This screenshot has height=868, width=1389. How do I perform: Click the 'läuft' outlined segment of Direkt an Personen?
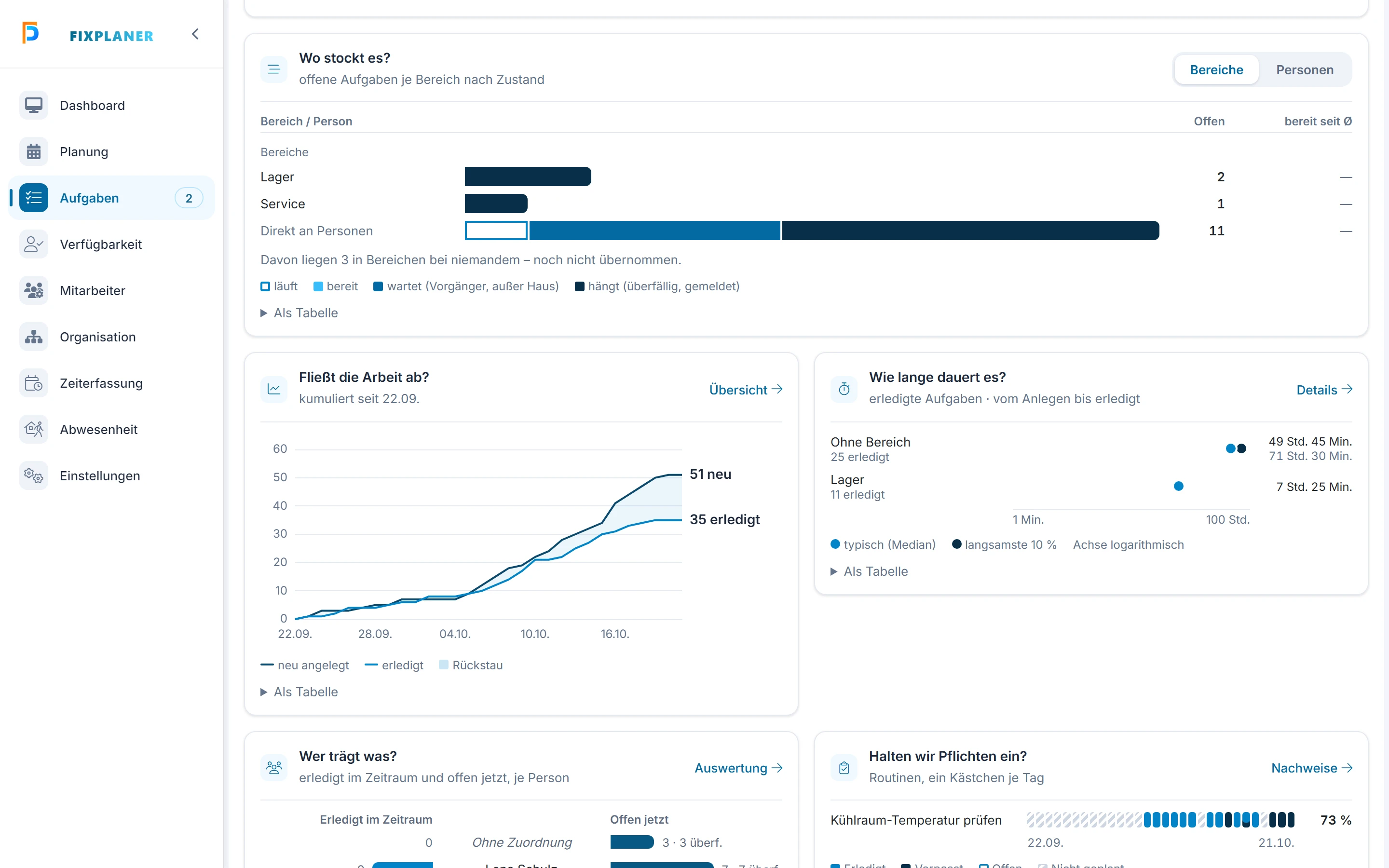[x=496, y=230]
